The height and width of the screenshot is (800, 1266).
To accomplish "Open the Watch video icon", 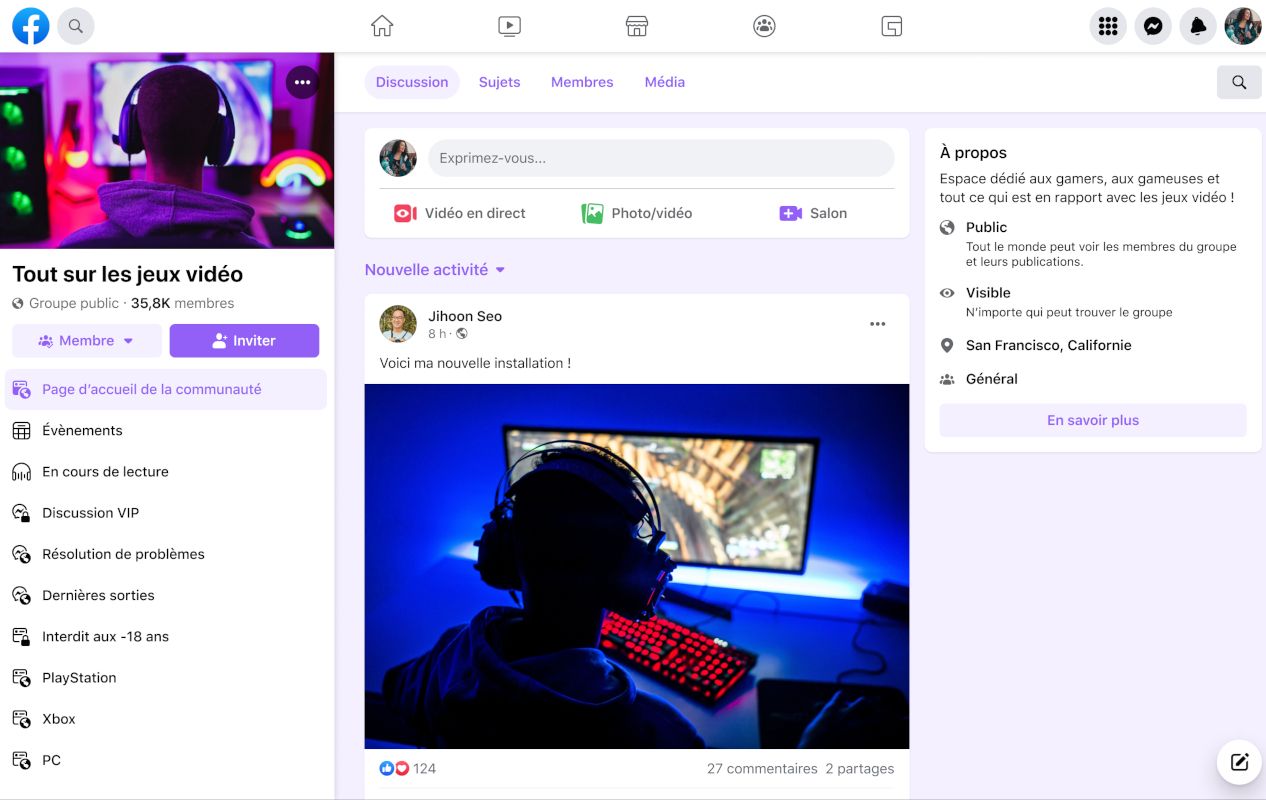I will [x=509, y=26].
